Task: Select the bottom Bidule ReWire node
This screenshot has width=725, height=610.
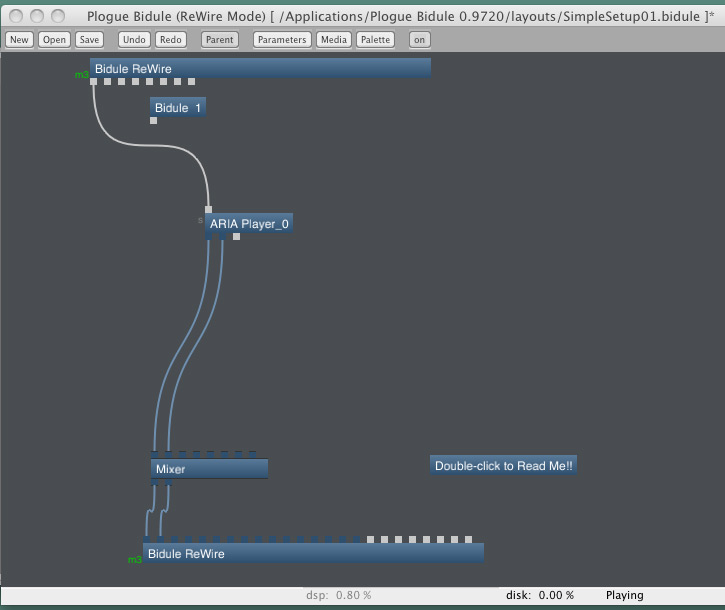Action: coord(313,553)
